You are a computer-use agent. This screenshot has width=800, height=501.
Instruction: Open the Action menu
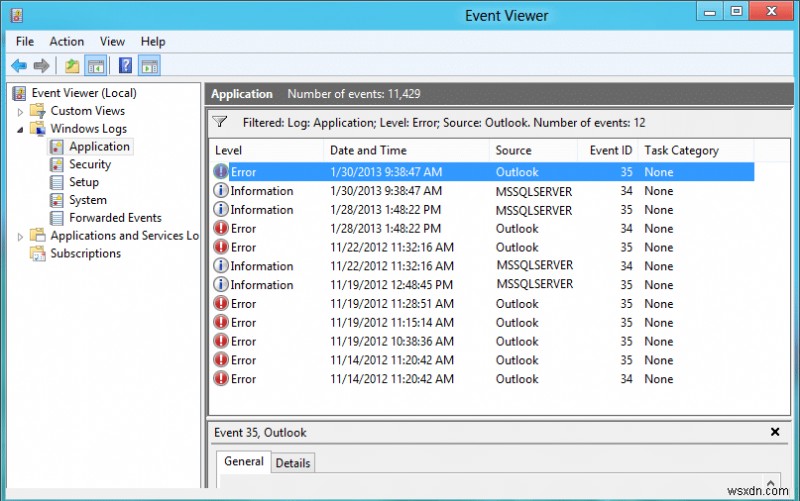coord(66,41)
